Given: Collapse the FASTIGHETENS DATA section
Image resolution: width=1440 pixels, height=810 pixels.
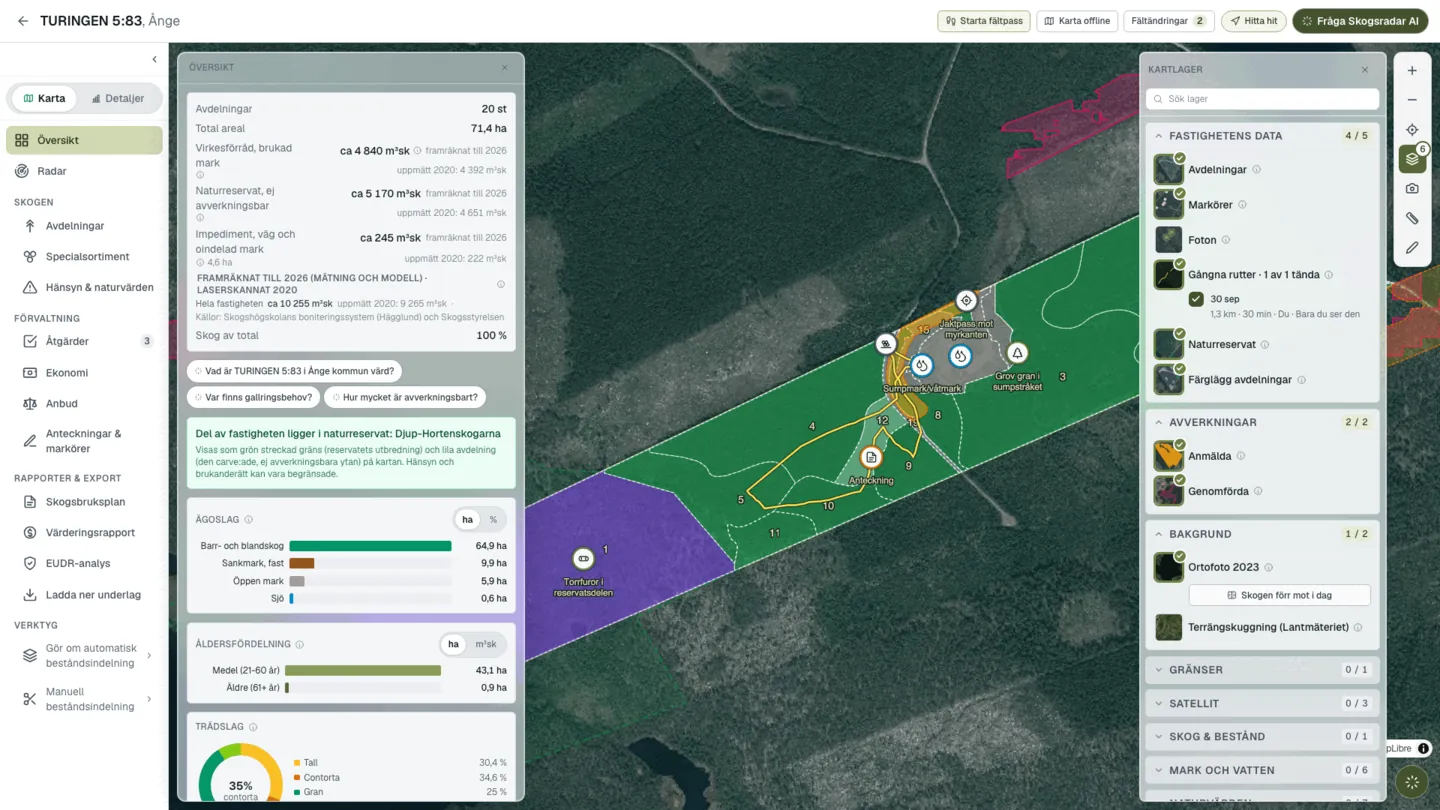Looking at the screenshot, I should coord(1158,136).
